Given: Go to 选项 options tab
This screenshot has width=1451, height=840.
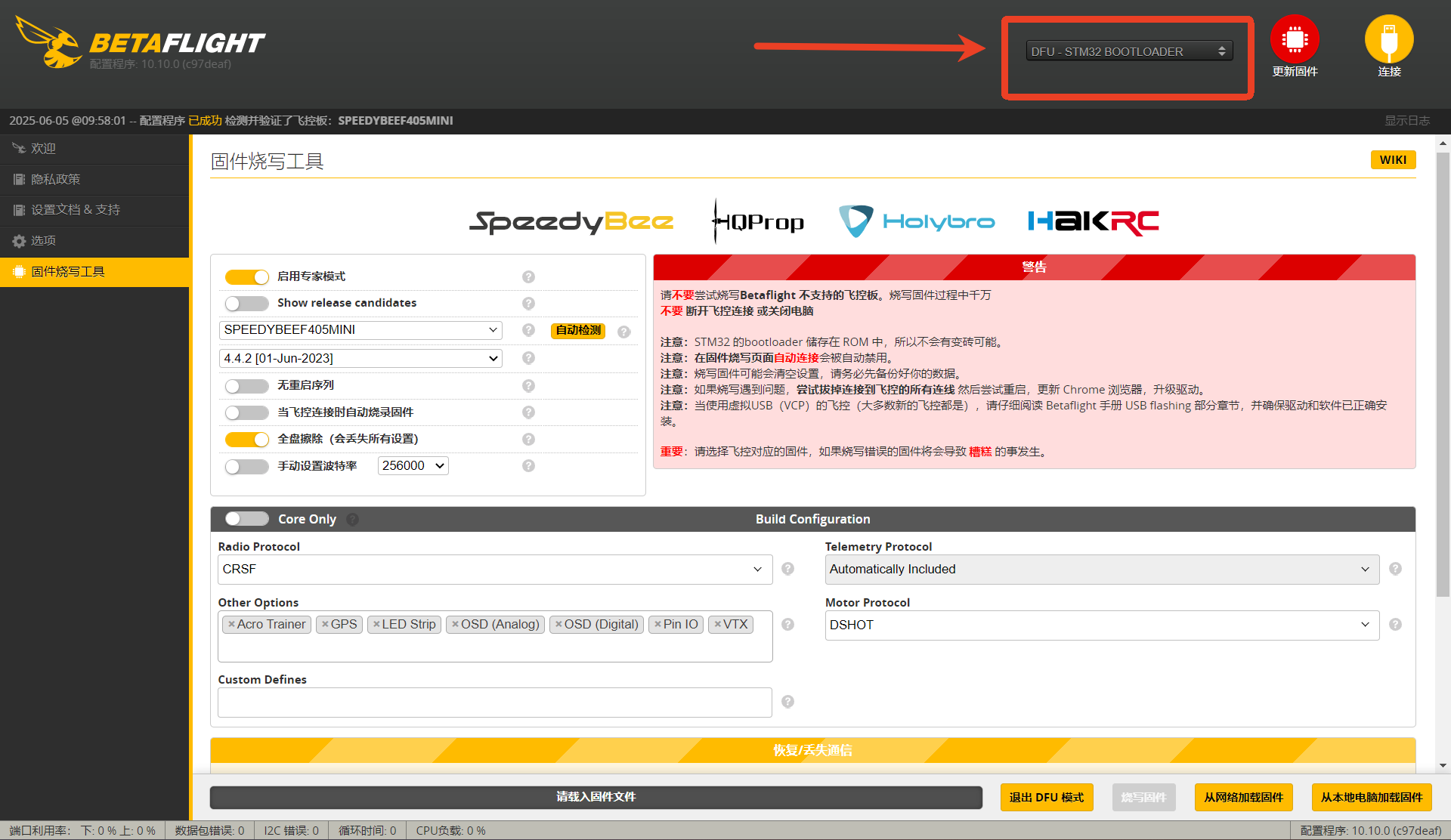Looking at the screenshot, I should 94,241.
